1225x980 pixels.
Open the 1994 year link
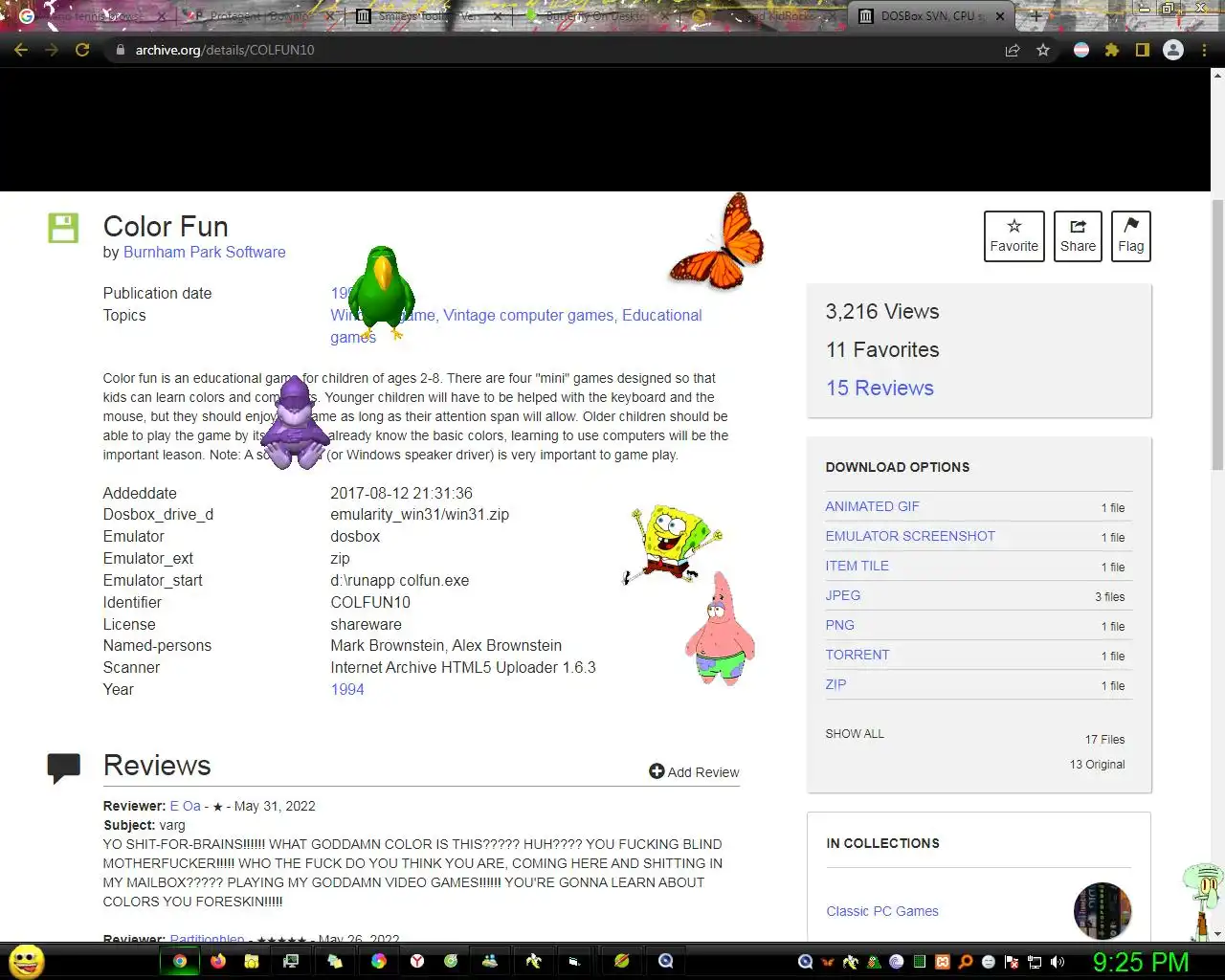point(347,689)
